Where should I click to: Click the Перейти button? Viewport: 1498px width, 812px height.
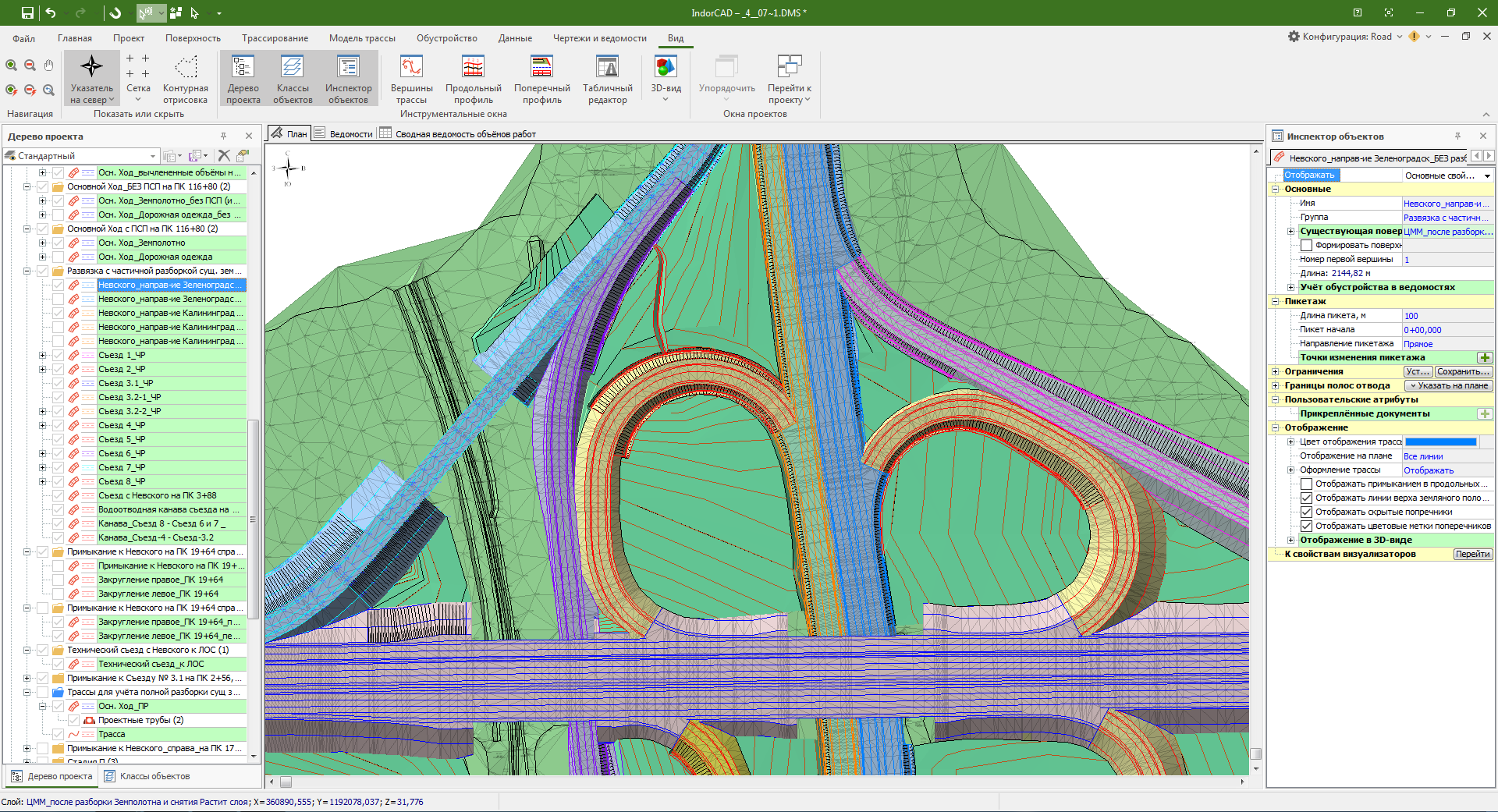pos(1472,555)
